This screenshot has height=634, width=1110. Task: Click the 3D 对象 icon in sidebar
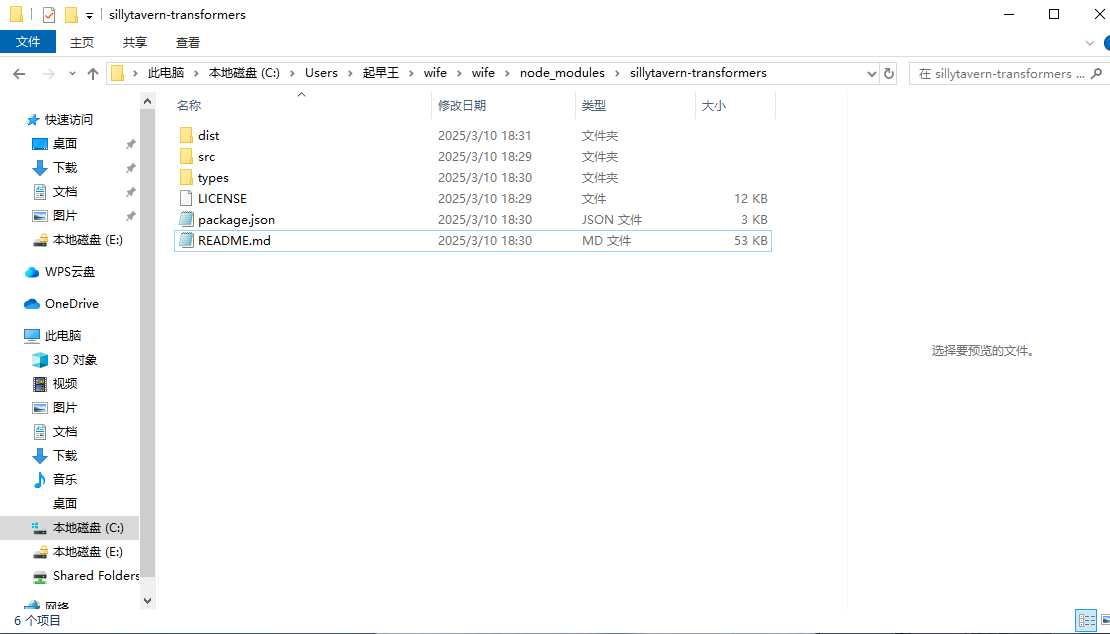pyautogui.click(x=40, y=359)
